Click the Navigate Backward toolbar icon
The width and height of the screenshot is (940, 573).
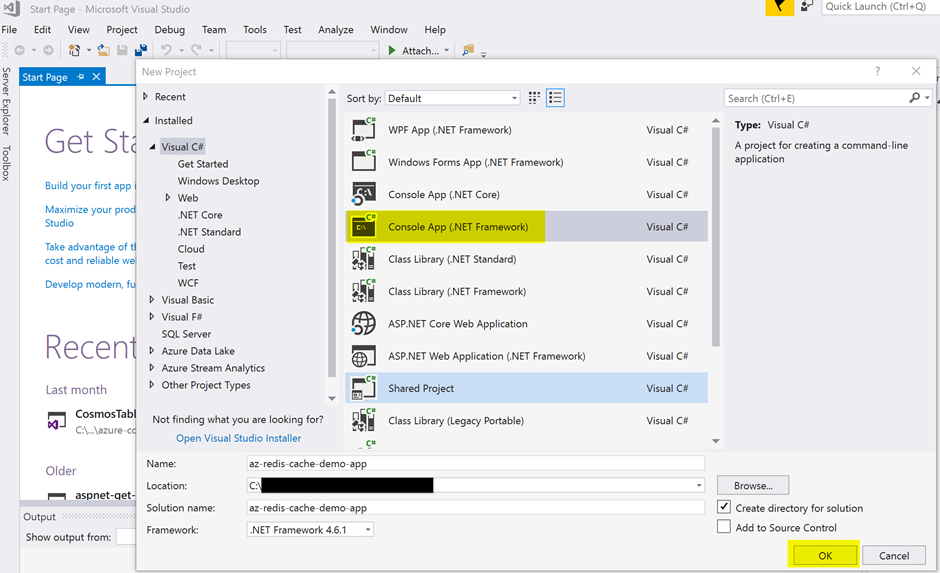[19, 50]
